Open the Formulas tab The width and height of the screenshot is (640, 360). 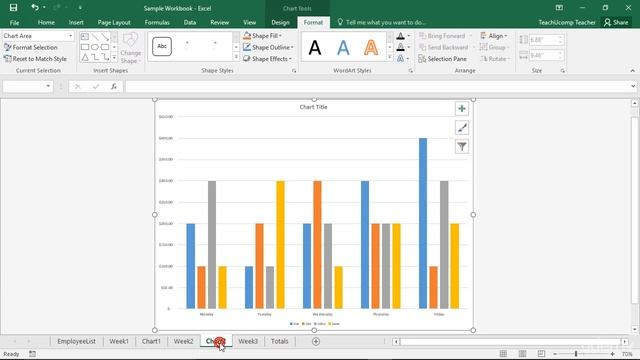(x=157, y=22)
